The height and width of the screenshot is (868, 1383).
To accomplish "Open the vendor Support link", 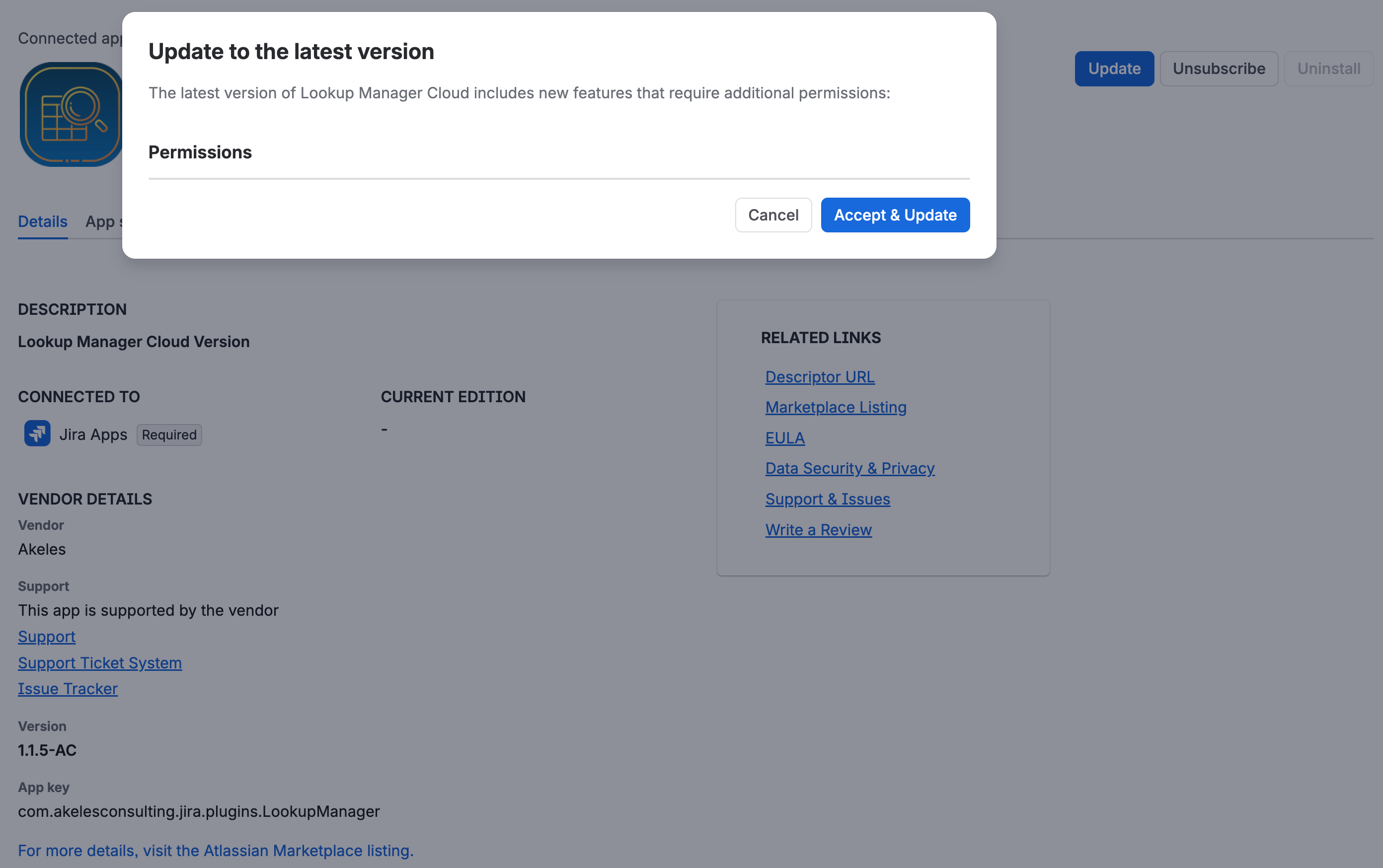I will (47, 637).
